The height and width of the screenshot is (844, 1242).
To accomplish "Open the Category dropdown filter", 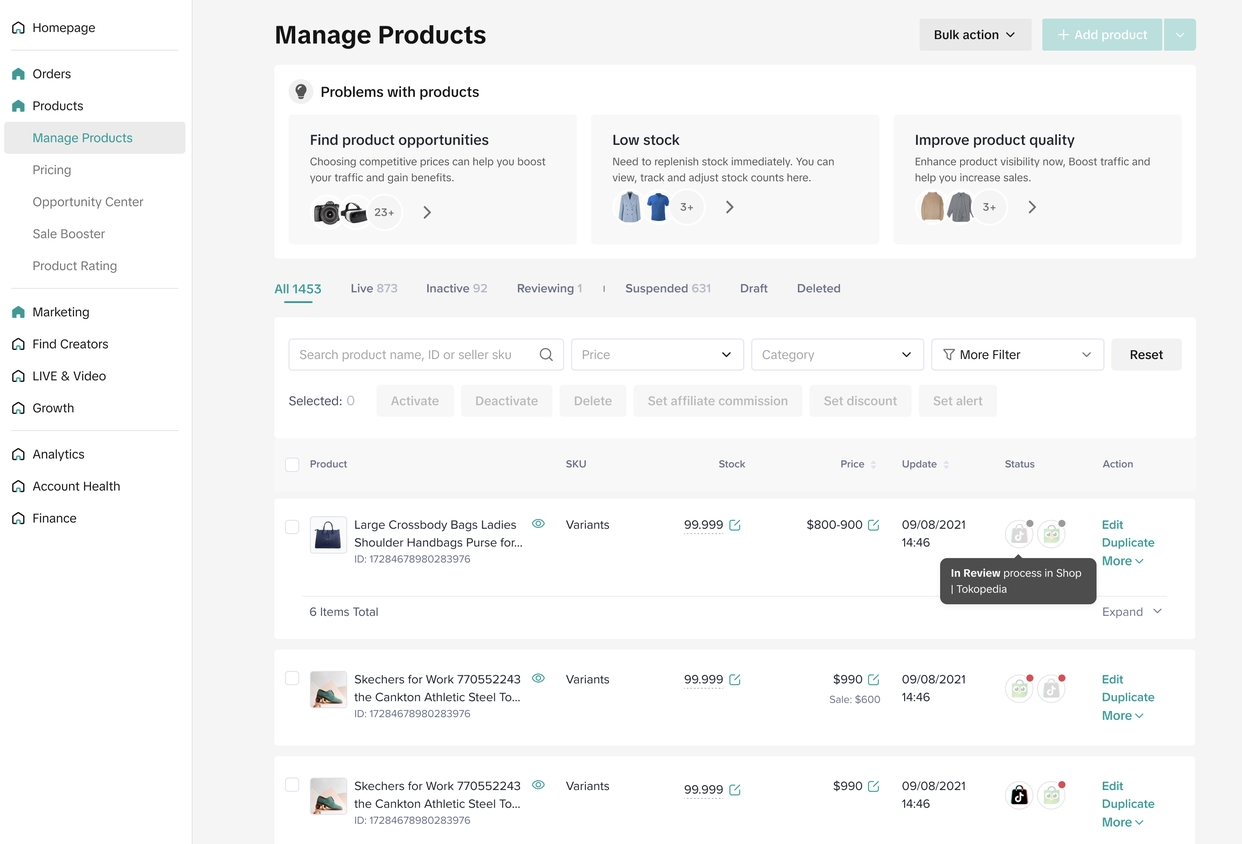I will 836,355.
